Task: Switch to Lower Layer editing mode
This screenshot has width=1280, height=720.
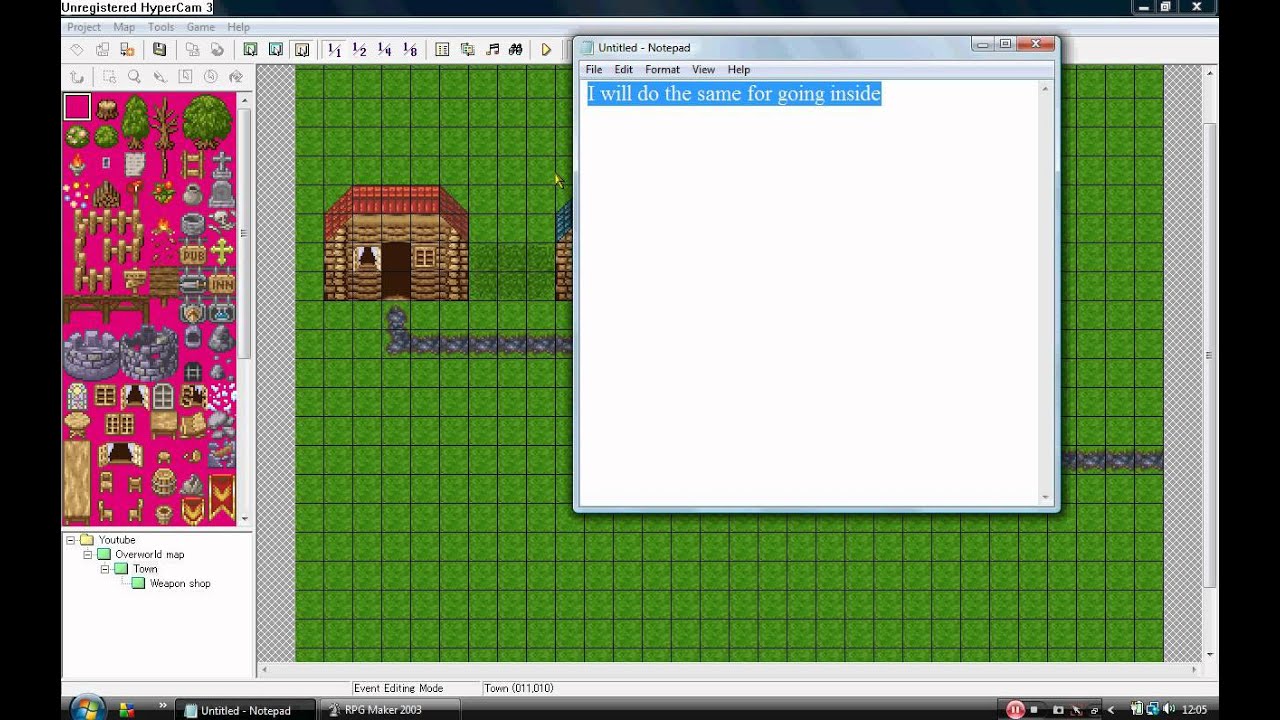Action: point(250,49)
